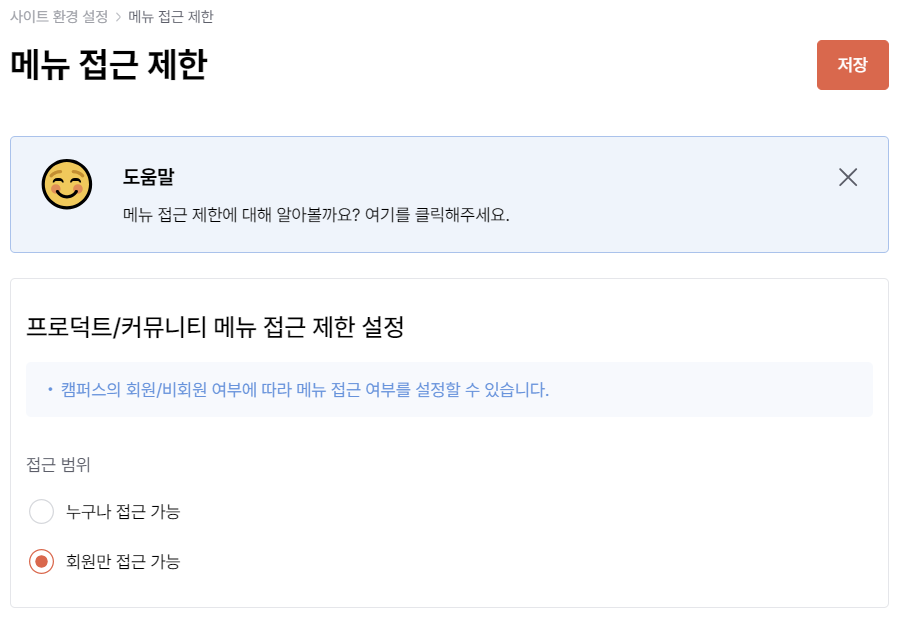This screenshot has width=899, height=622.
Task: Click the 프로덕트/커뮤니티 메뉴 접근 제한 설정 heading
Action: point(215,327)
